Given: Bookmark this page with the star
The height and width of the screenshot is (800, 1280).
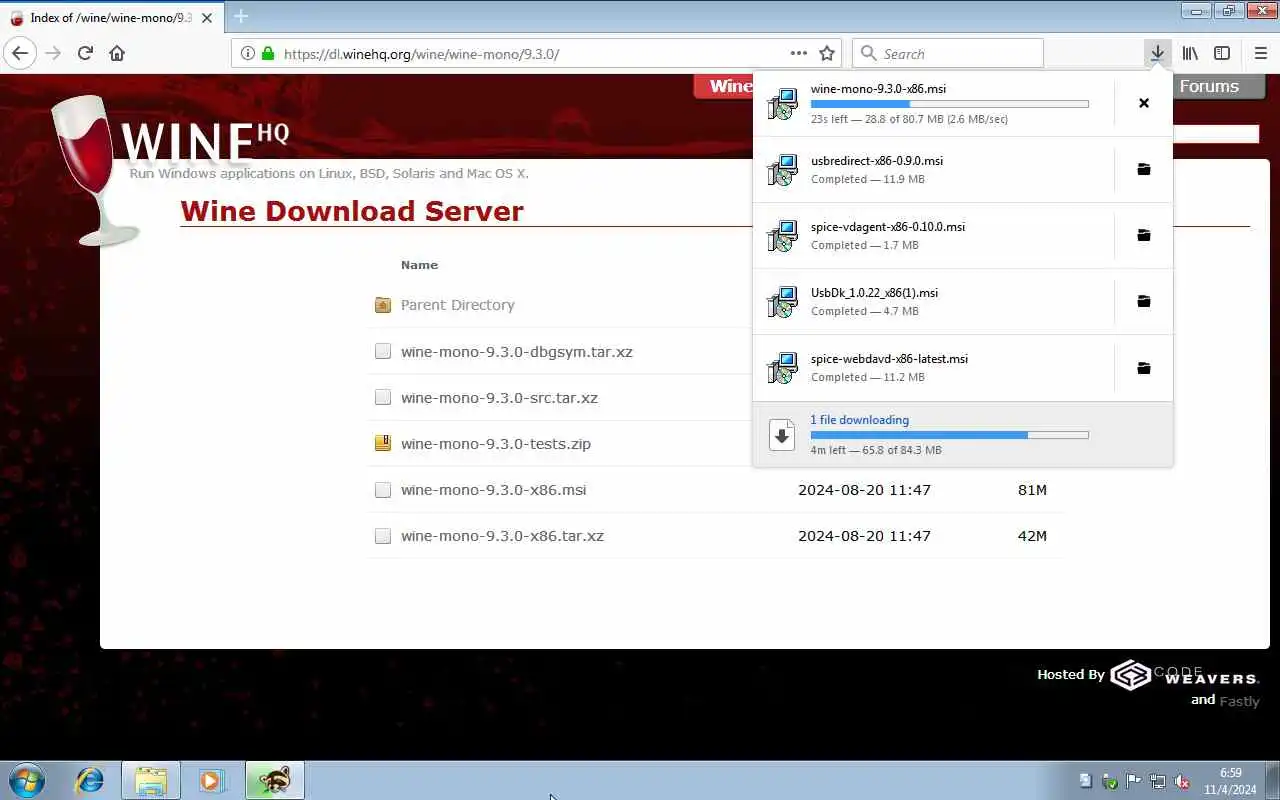Looking at the screenshot, I should (x=827, y=53).
